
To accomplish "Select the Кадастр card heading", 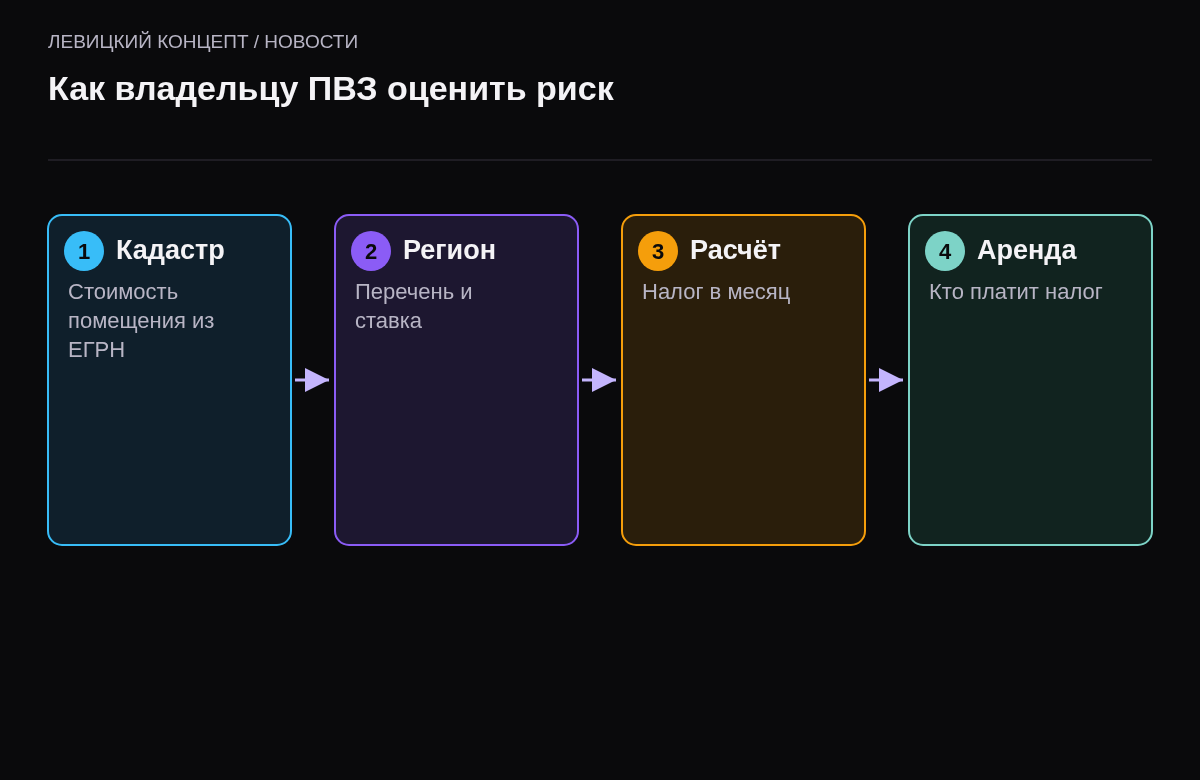I will (x=170, y=250).
